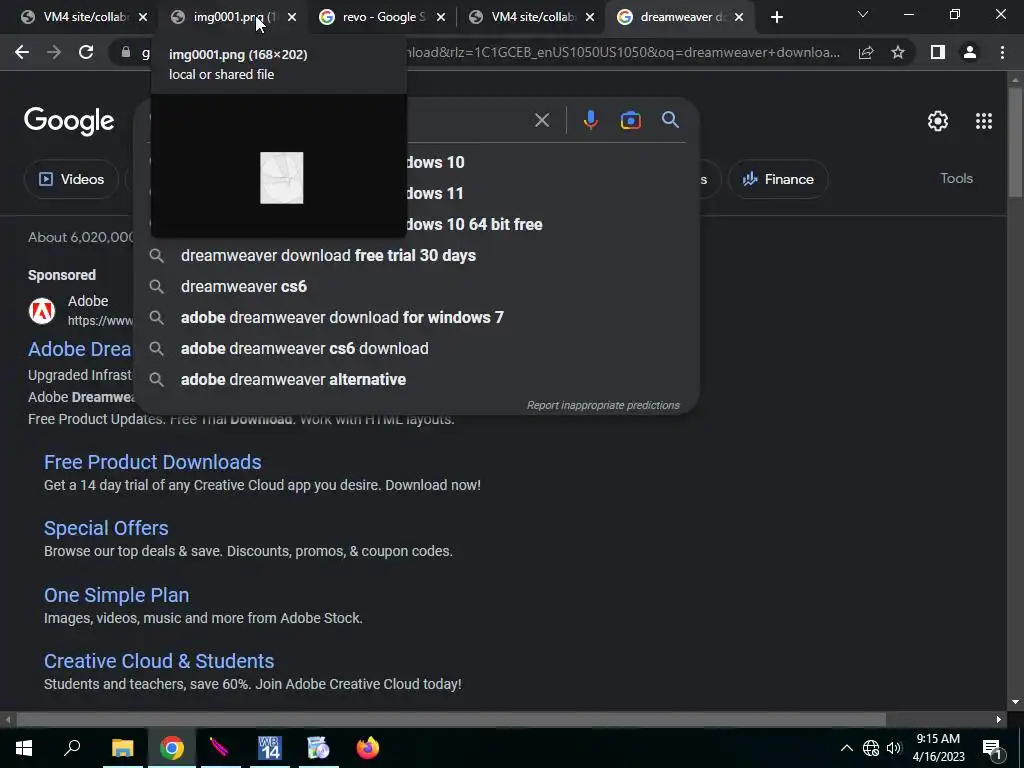Screen dimensions: 1024x768
Task: Select suggestion adobe dreamweaver cs6 download
Action: click(x=416, y=348)
